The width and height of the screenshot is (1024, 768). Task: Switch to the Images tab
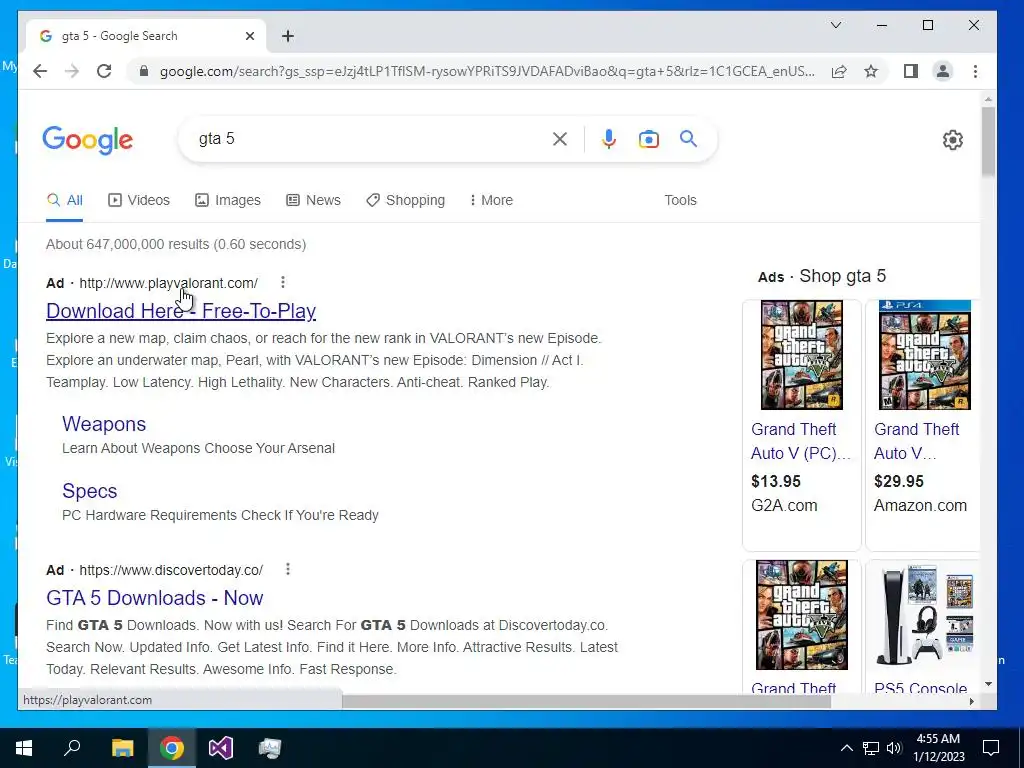(228, 200)
